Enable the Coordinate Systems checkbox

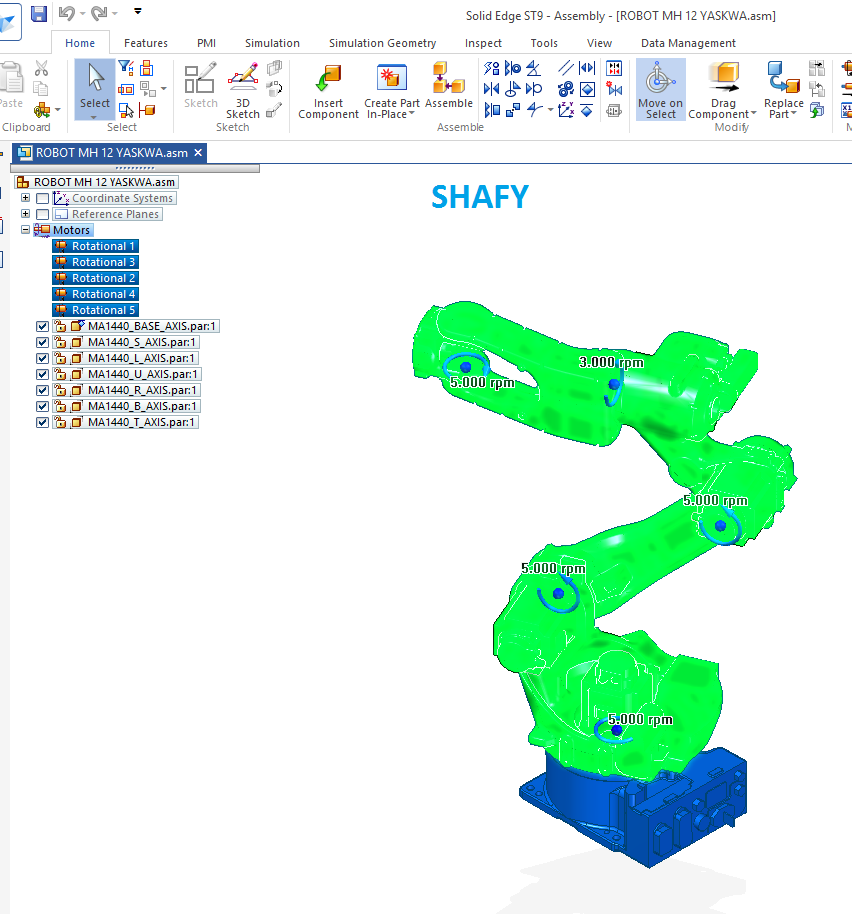[42, 198]
